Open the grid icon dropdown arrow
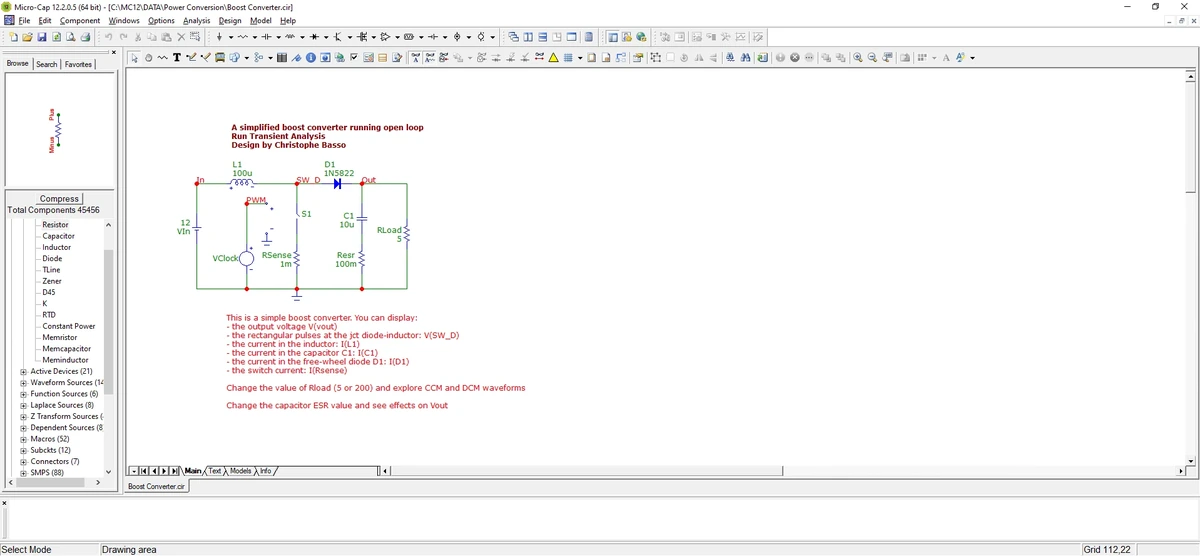The height and width of the screenshot is (556, 1200). (x=578, y=57)
